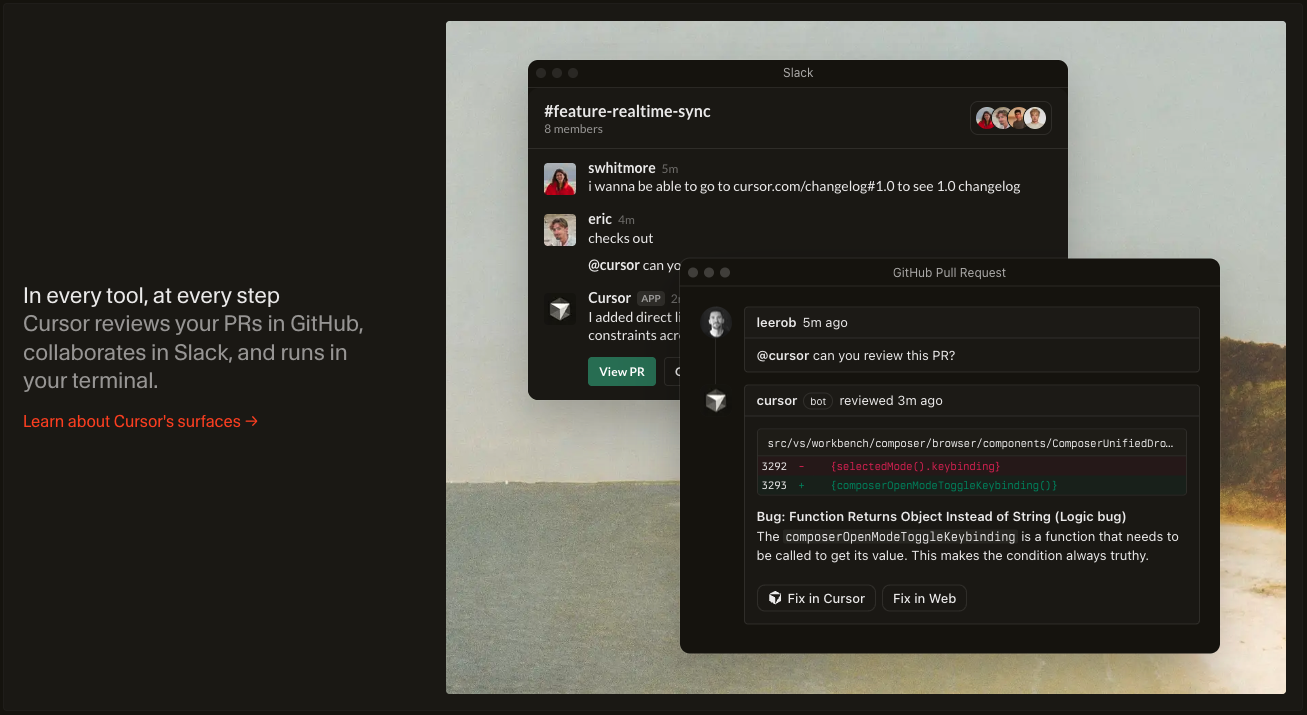Screen dimensions: 1307x715
Task: Click the APP badge beside Cursor
Action: pyautogui.click(x=651, y=298)
